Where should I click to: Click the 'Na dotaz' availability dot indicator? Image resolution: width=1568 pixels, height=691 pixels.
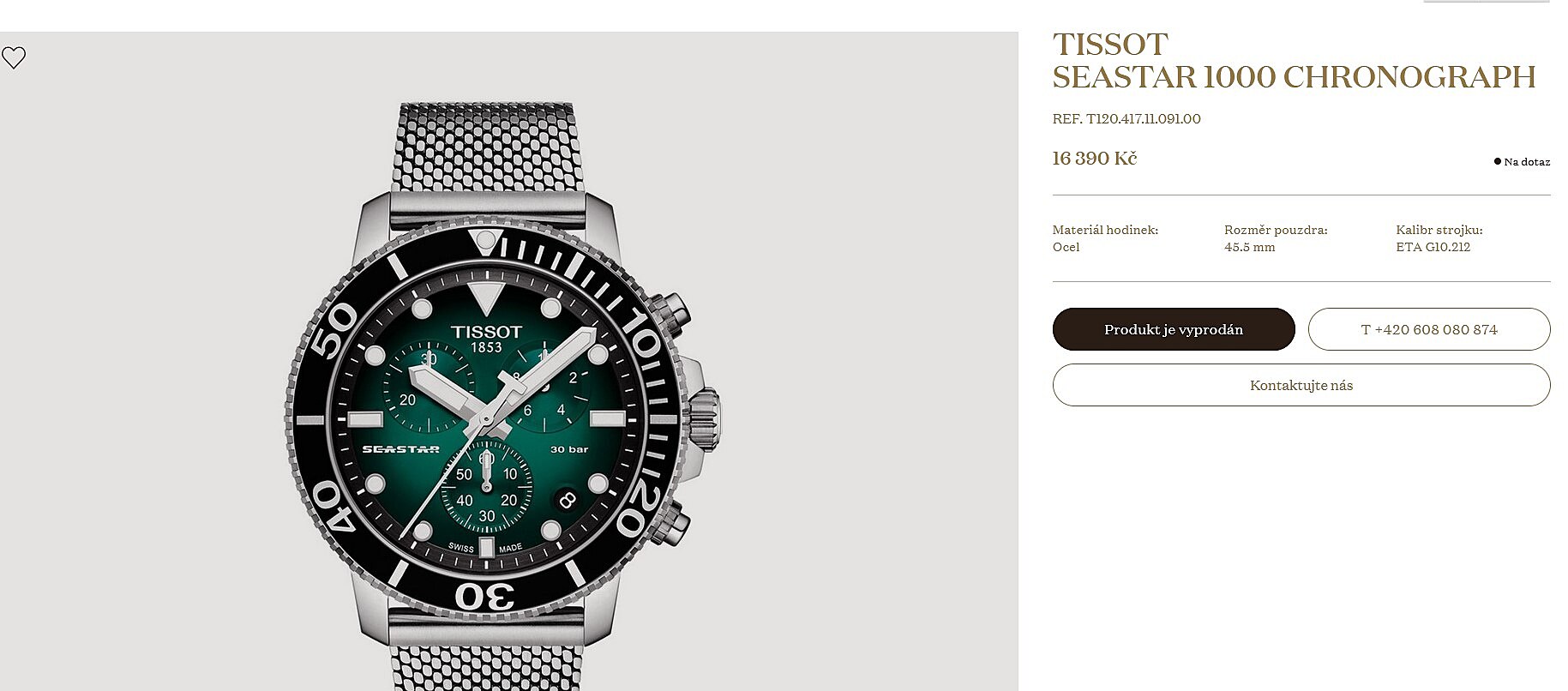tap(1498, 161)
